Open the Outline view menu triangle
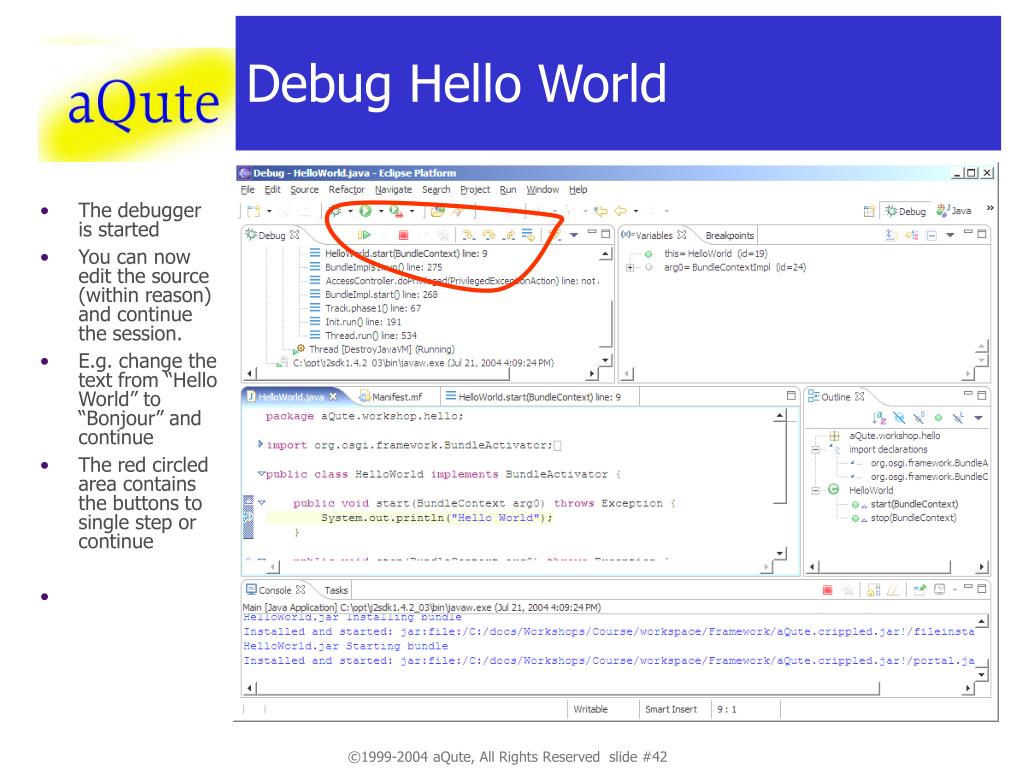The image size is (1024, 768). pyautogui.click(x=978, y=418)
